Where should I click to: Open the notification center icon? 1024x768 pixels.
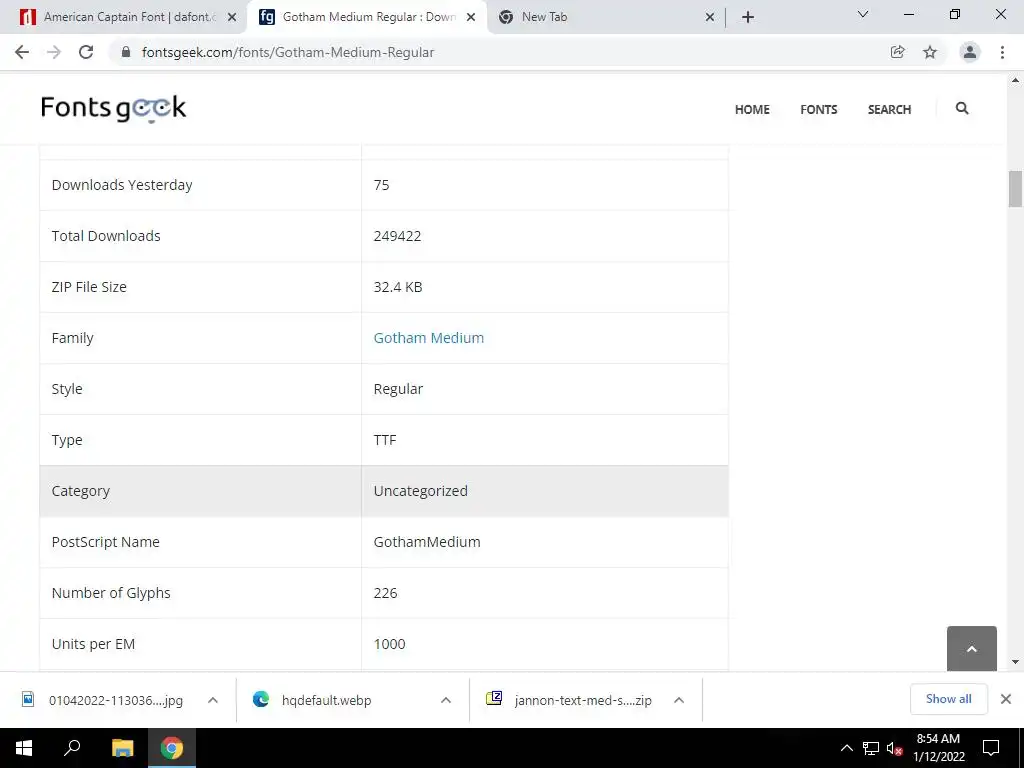pyautogui.click(x=991, y=748)
